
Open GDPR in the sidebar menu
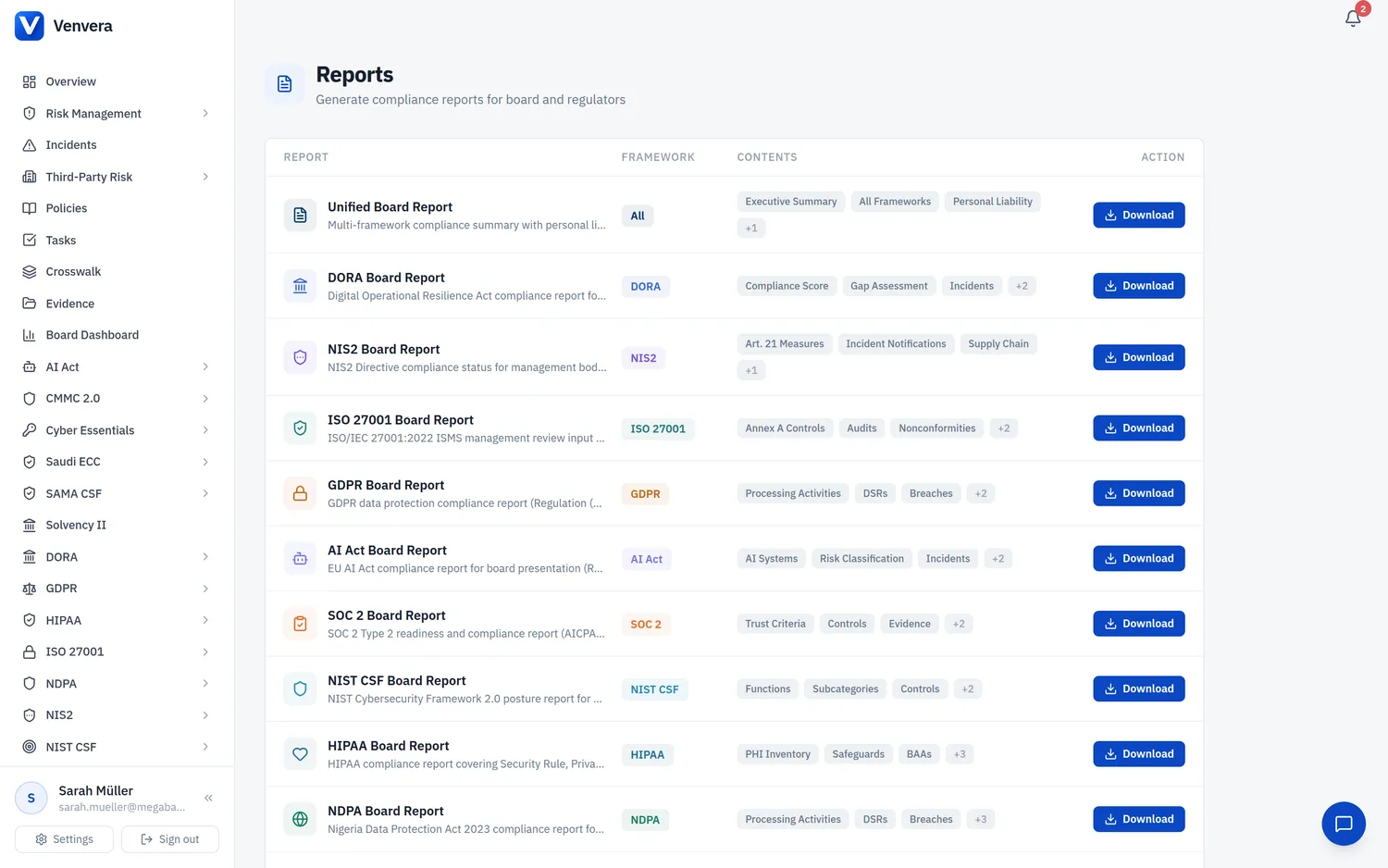tap(117, 589)
